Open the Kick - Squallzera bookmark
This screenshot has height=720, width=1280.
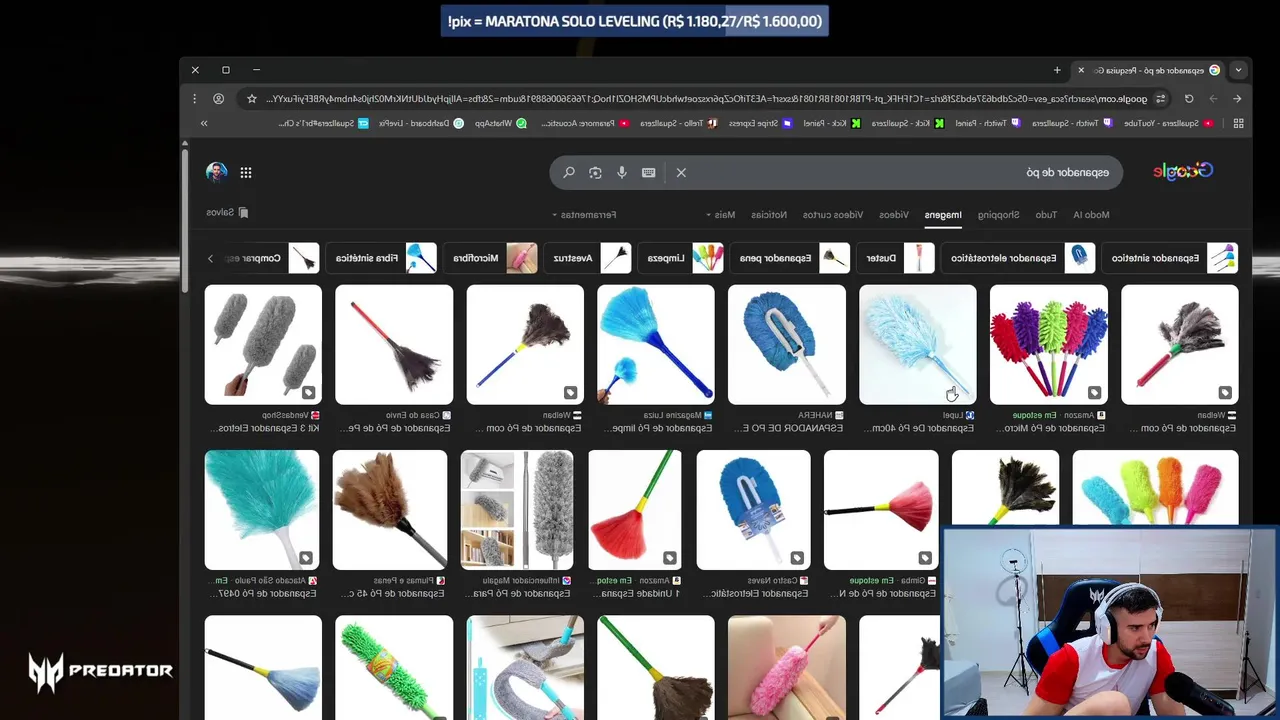908,123
